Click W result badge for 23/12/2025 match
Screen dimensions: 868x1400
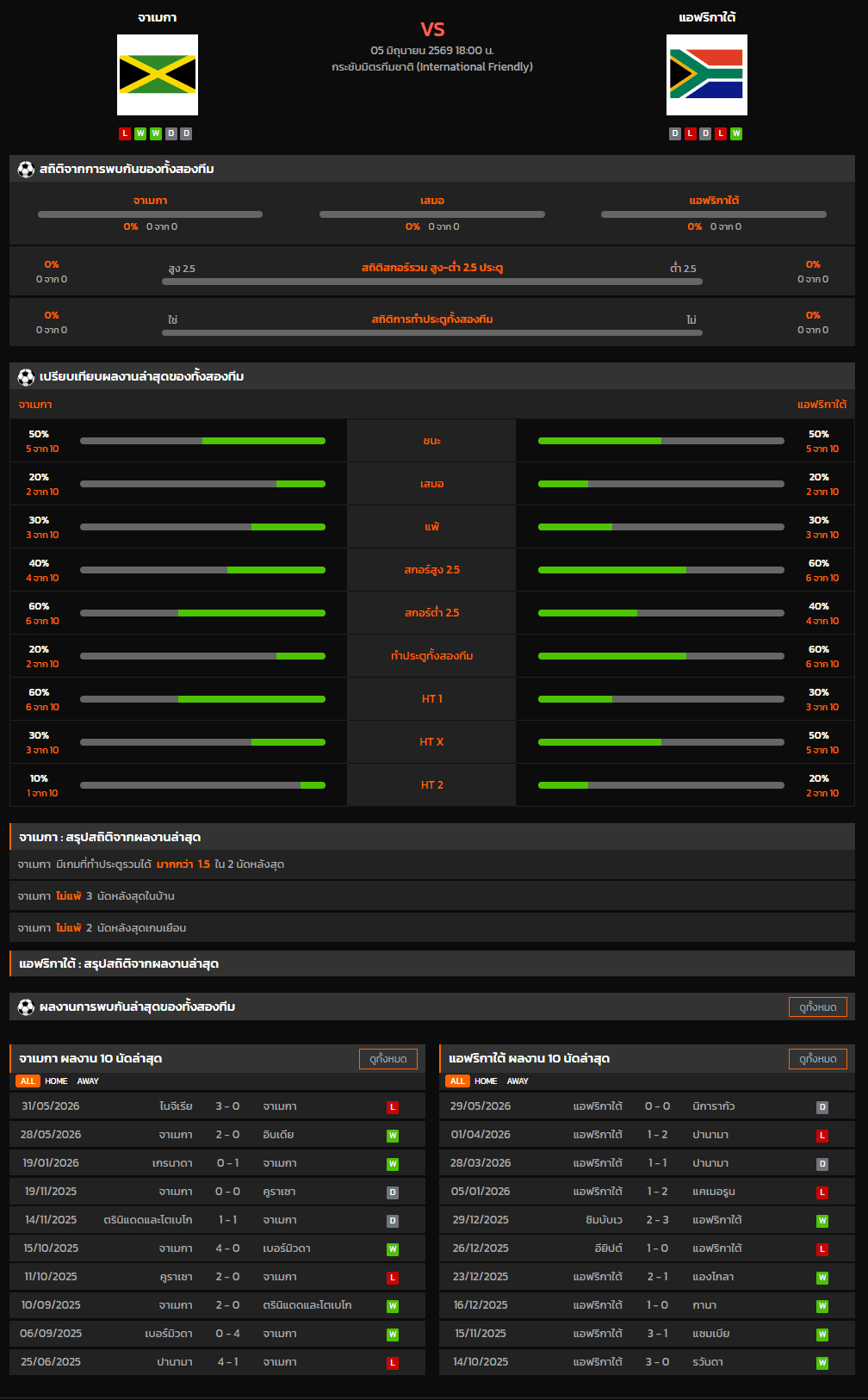822,1278
